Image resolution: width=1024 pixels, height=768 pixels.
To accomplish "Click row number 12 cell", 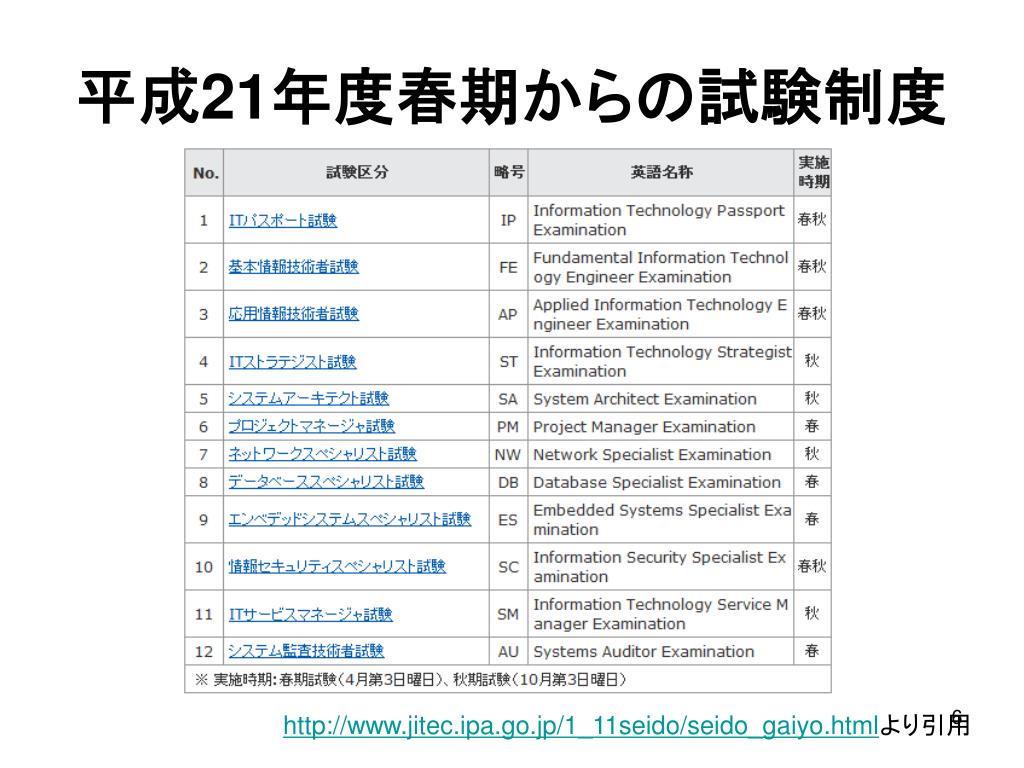I will (204, 652).
